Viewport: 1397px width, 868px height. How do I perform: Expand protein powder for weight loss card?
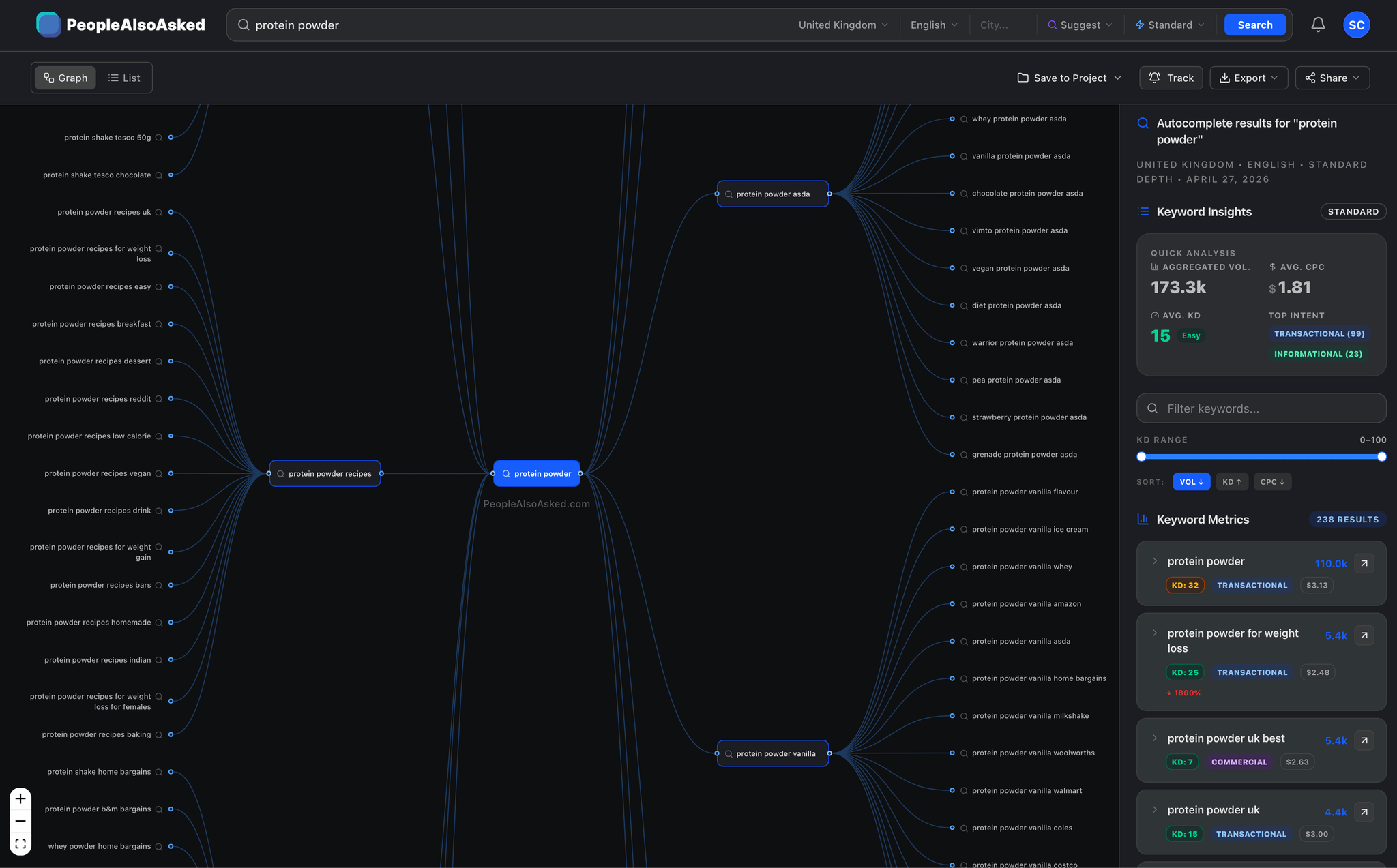1155,633
